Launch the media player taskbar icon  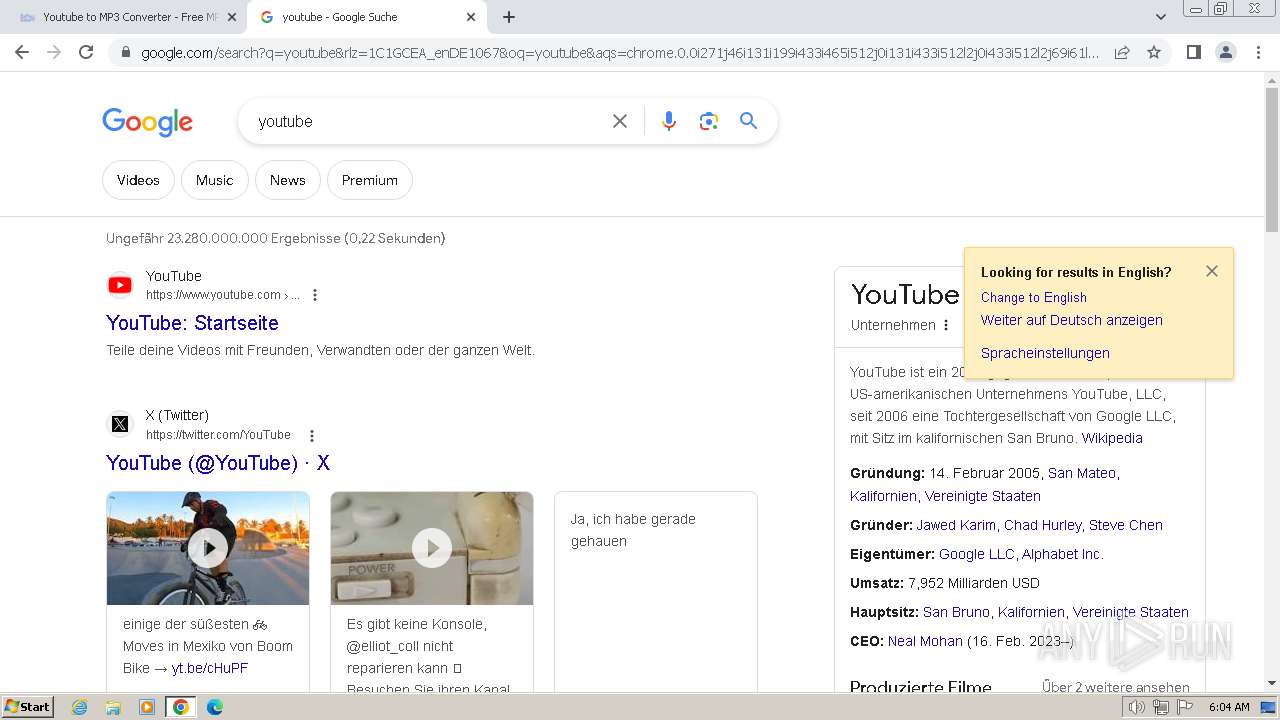(x=146, y=707)
